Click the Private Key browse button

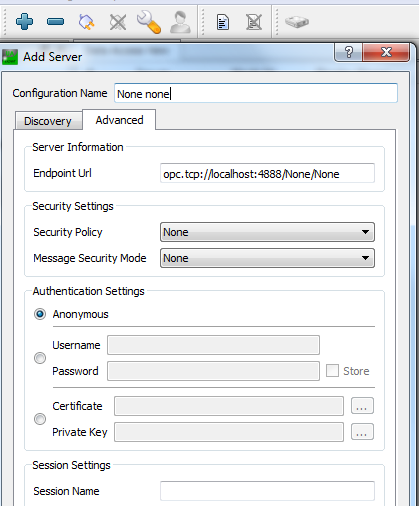(x=362, y=432)
